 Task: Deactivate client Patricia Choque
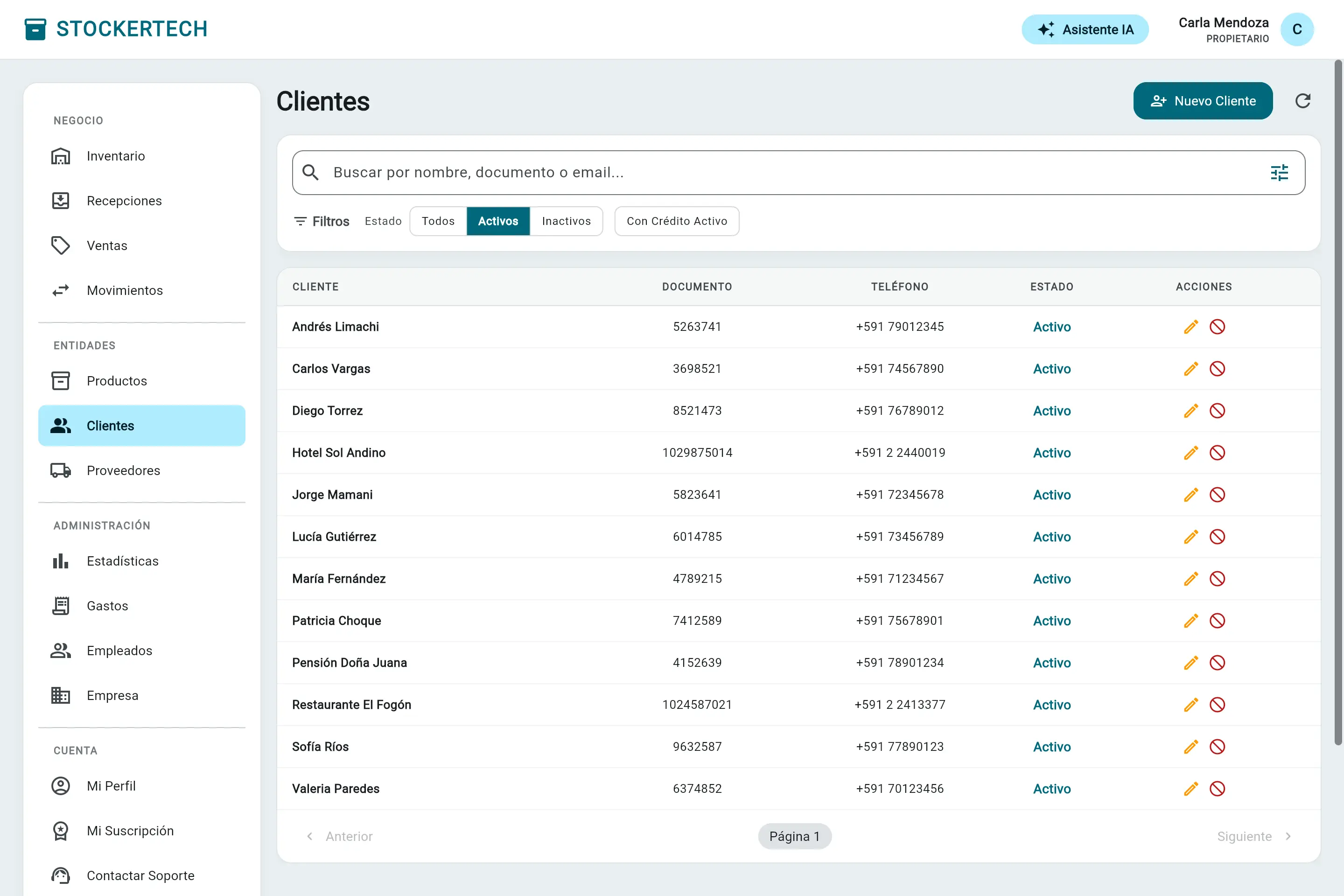coord(1217,621)
